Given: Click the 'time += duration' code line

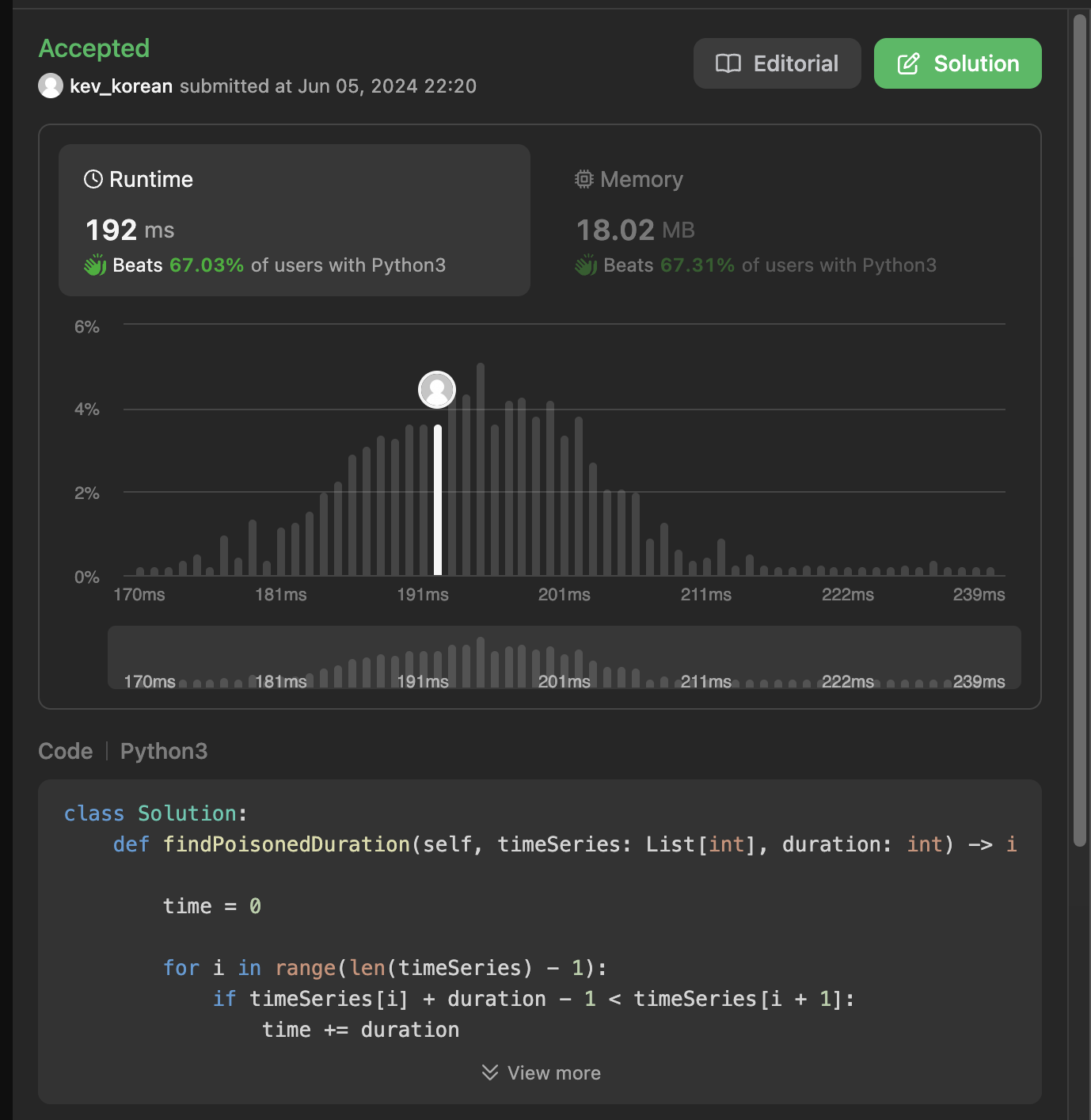Looking at the screenshot, I should tap(361, 1030).
